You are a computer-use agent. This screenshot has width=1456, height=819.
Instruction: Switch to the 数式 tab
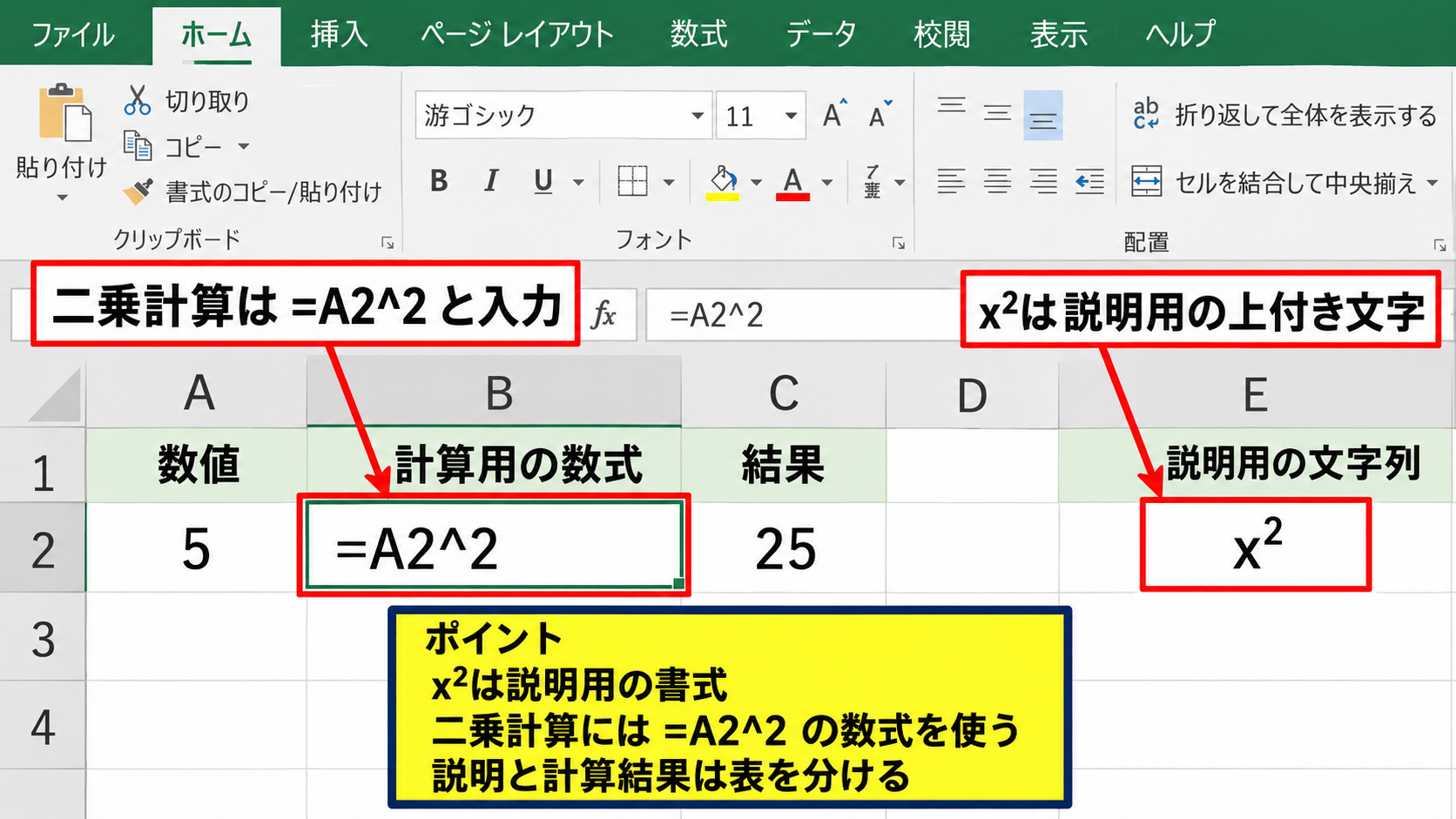tap(698, 35)
